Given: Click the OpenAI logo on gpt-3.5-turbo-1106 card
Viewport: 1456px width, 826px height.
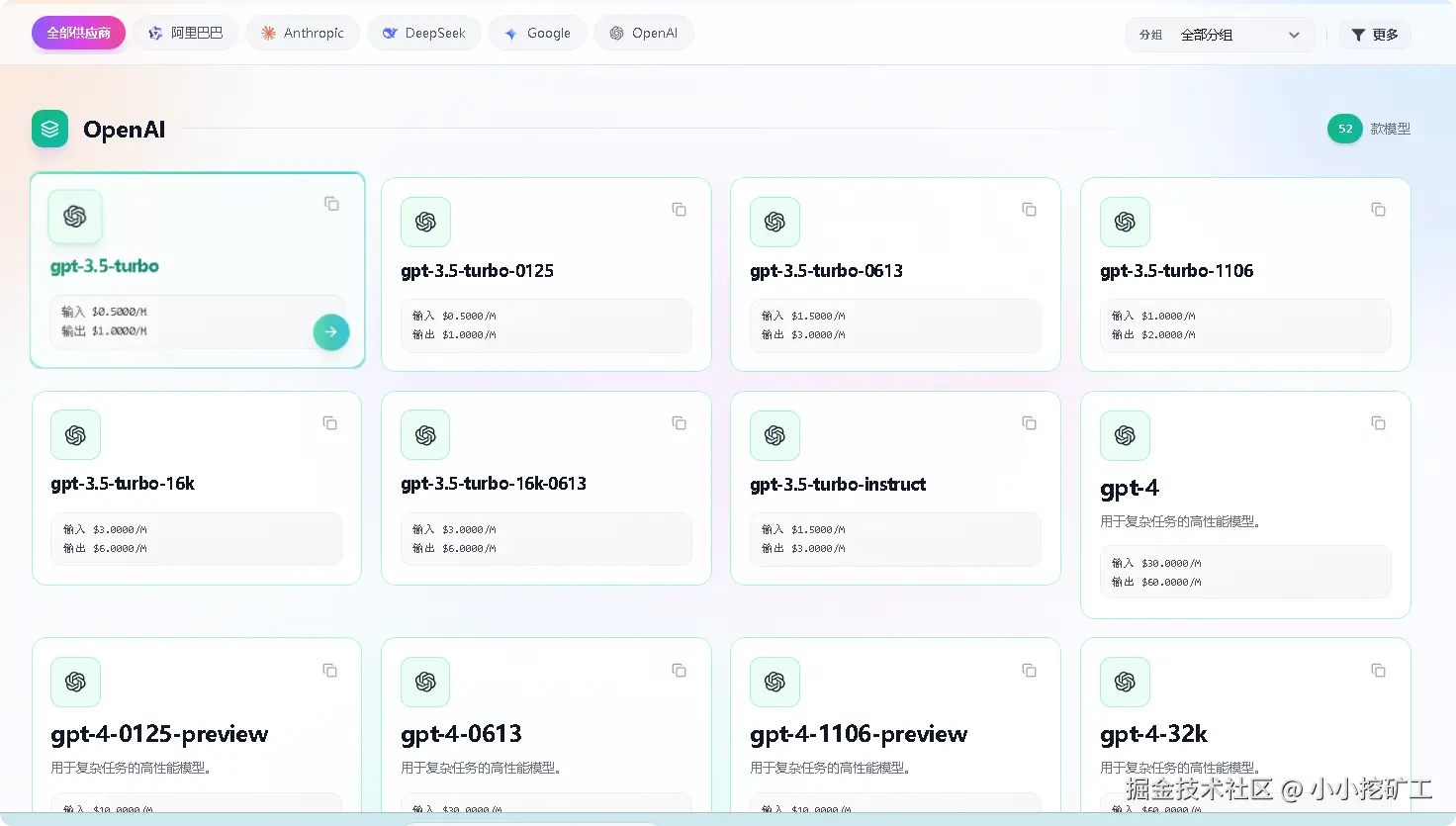Looking at the screenshot, I should point(1125,222).
